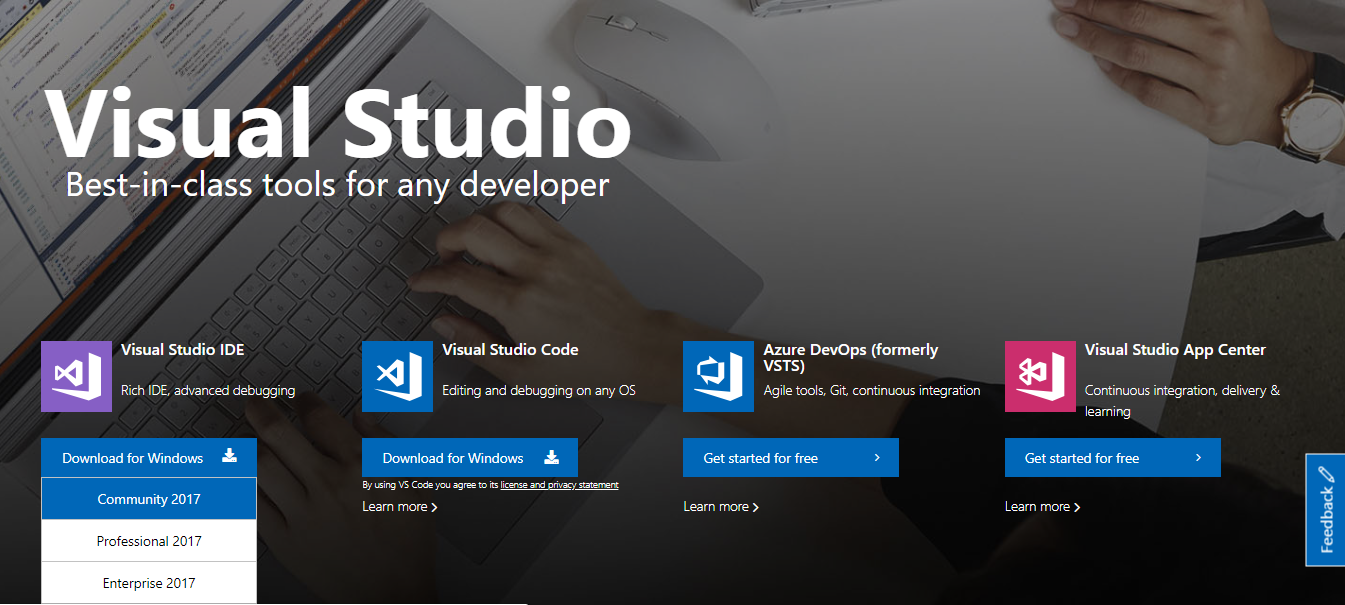Click 'Editing and debugging on any OS' text
The width and height of the screenshot is (1345, 605).
[x=539, y=391]
